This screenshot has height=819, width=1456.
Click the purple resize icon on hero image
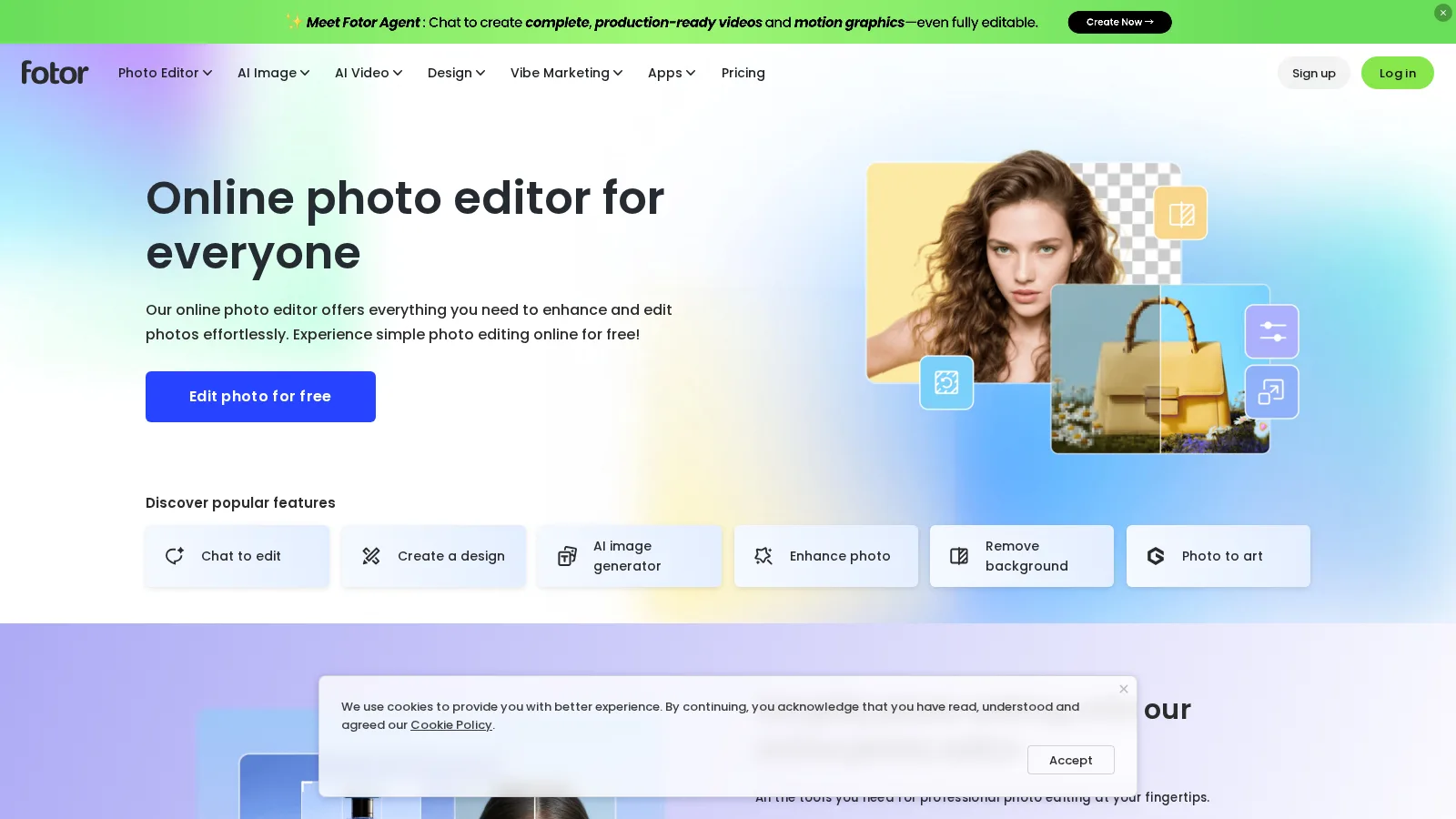coord(1271,391)
